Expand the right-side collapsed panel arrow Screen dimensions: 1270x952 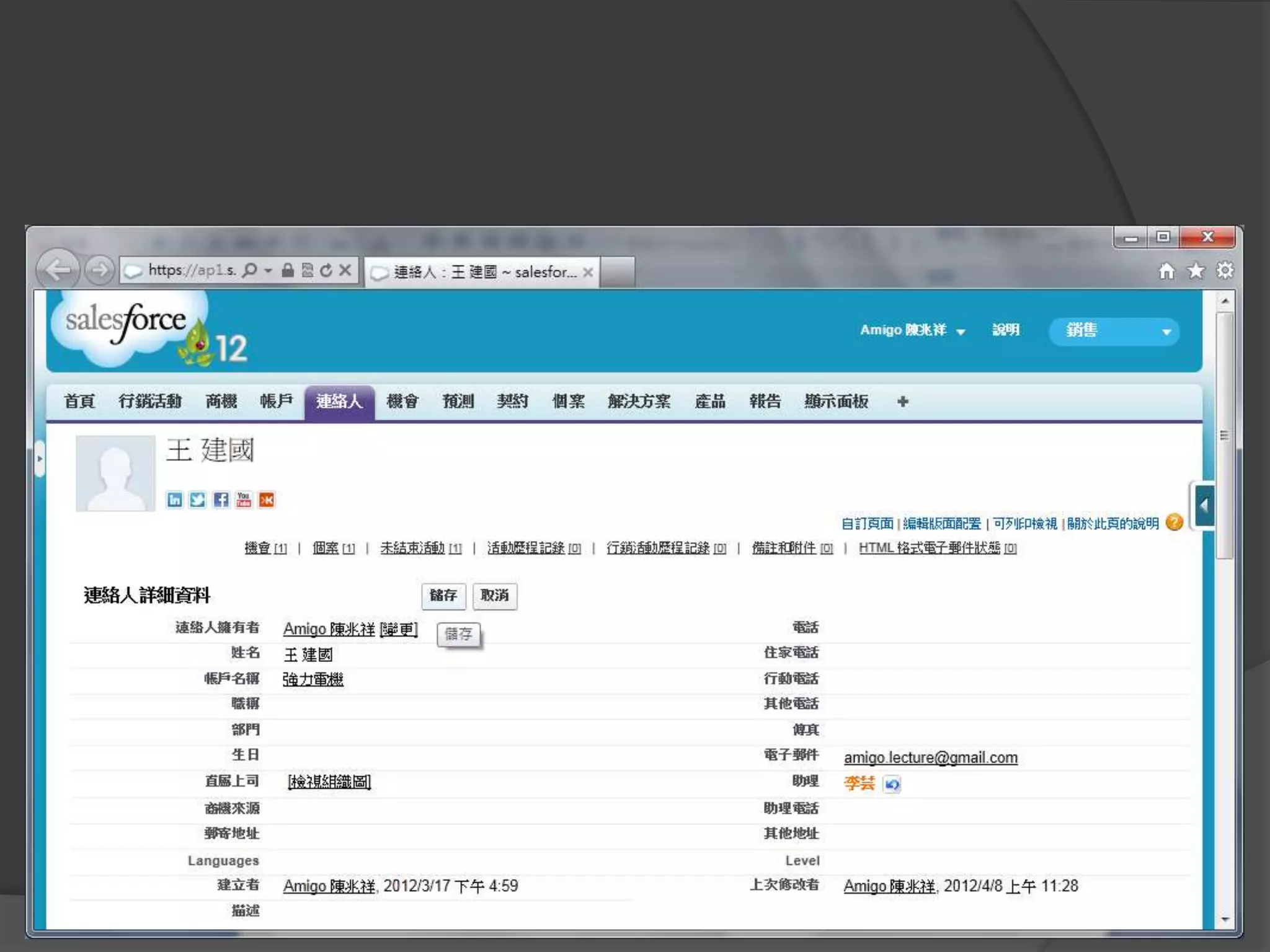pos(1204,506)
